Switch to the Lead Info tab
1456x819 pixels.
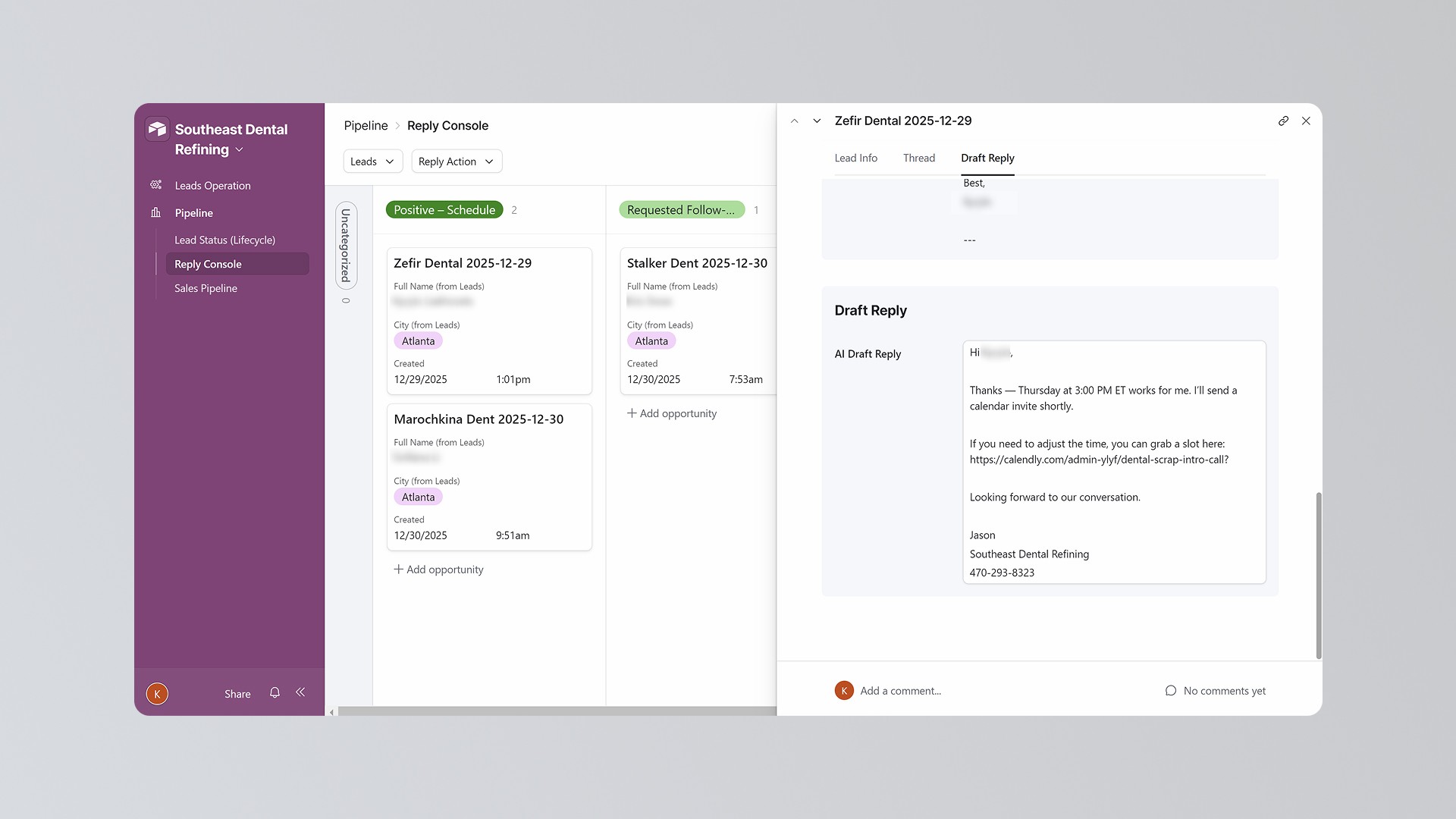(855, 158)
